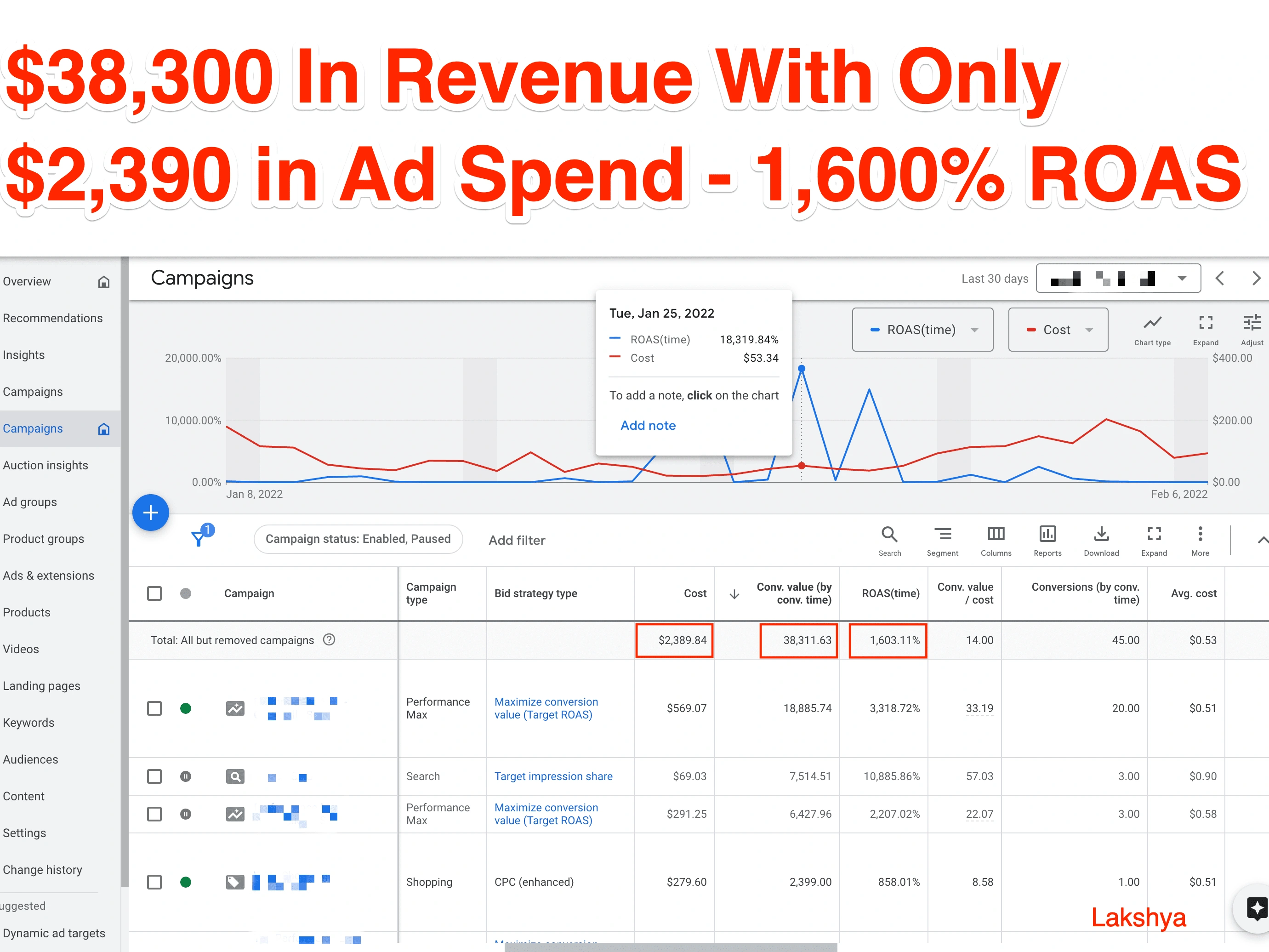Open the Cost metric dropdown
Viewport: 1269px width, 952px height.
click(1058, 330)
